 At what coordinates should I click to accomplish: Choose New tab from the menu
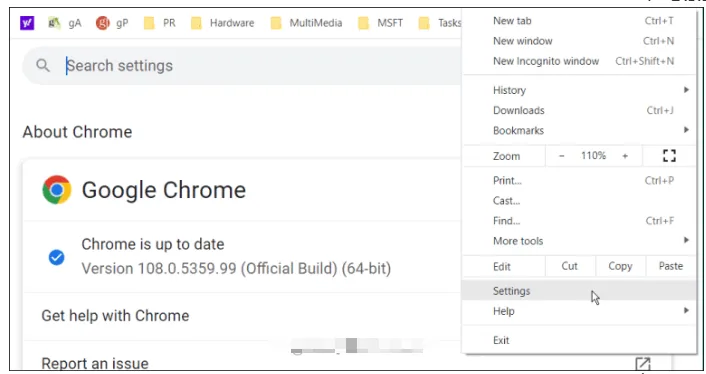[580, 21]
